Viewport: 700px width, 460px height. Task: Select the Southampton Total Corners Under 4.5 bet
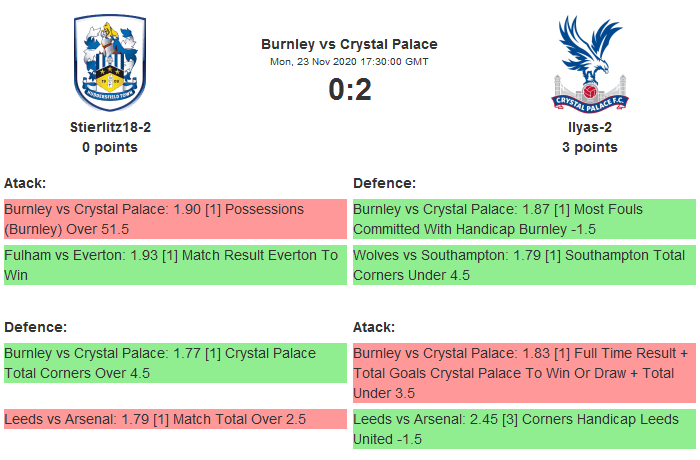(x=524, y=265)
